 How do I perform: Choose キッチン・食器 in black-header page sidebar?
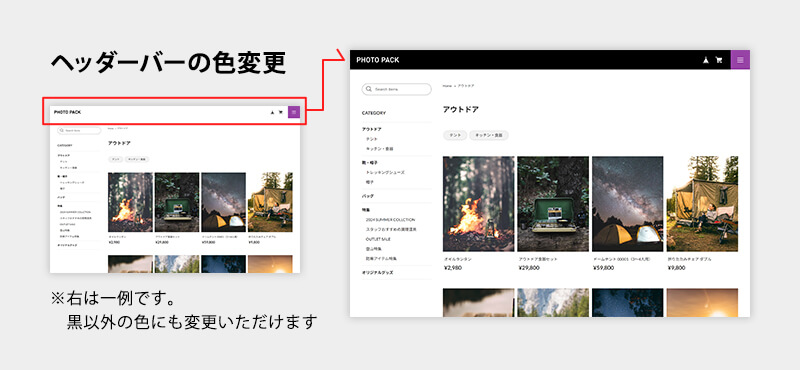[x=379, y=149]
